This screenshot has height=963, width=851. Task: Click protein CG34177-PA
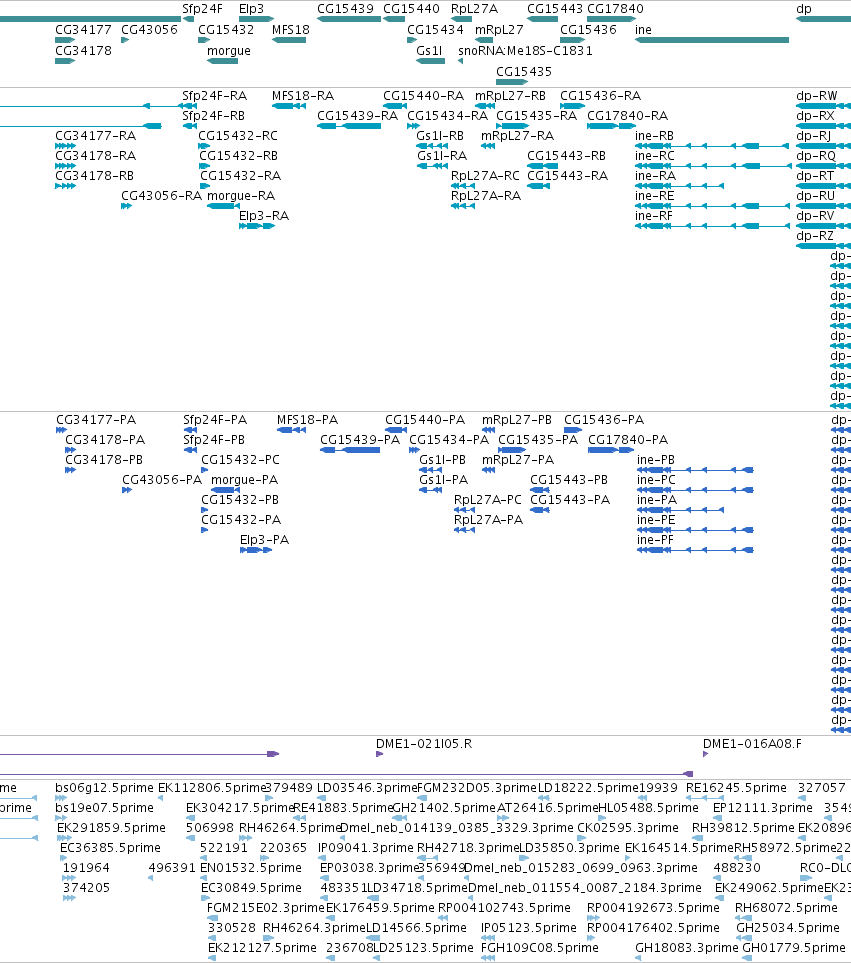click(x=96, y=420)
